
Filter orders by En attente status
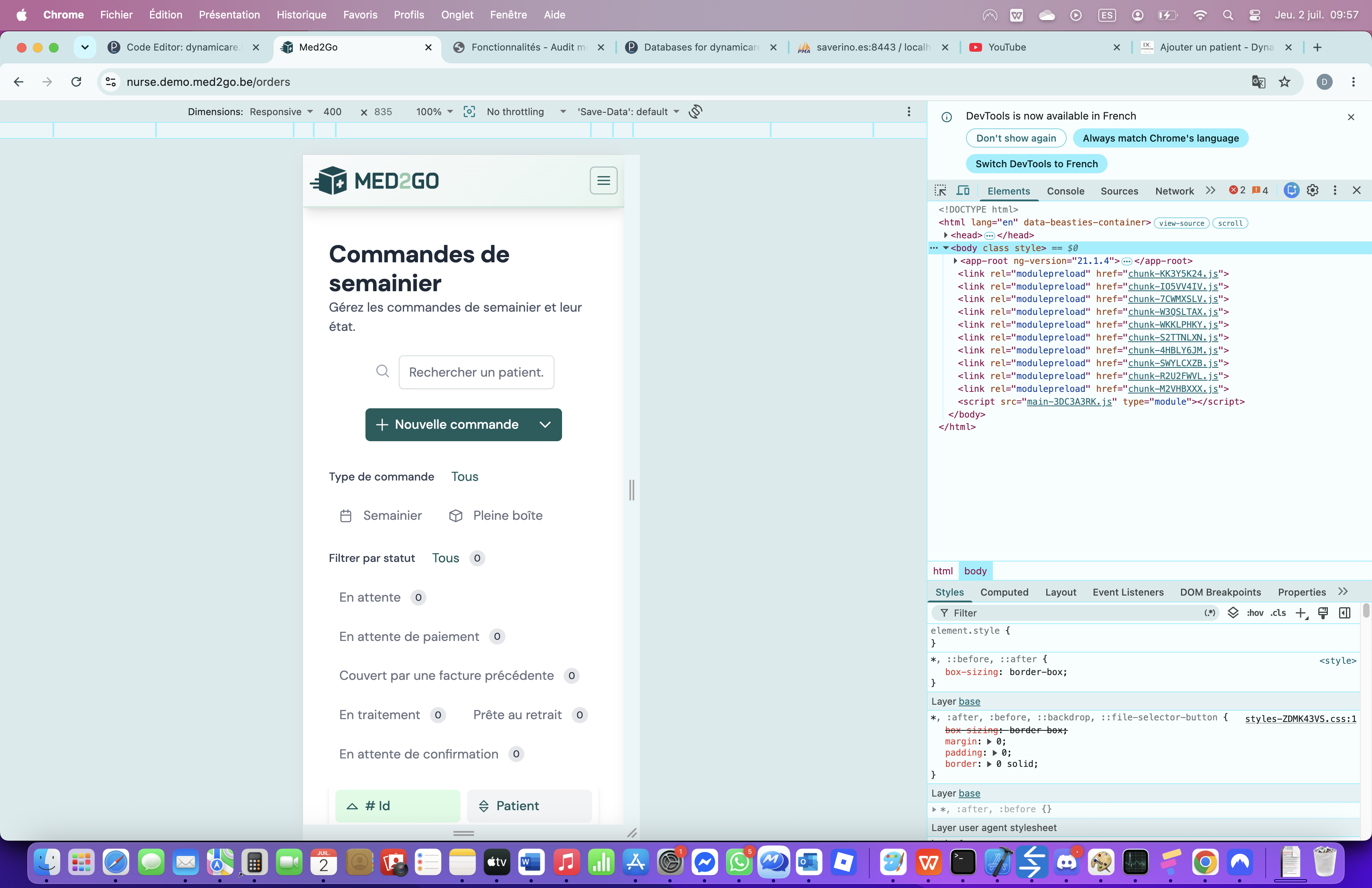point(382,598)
